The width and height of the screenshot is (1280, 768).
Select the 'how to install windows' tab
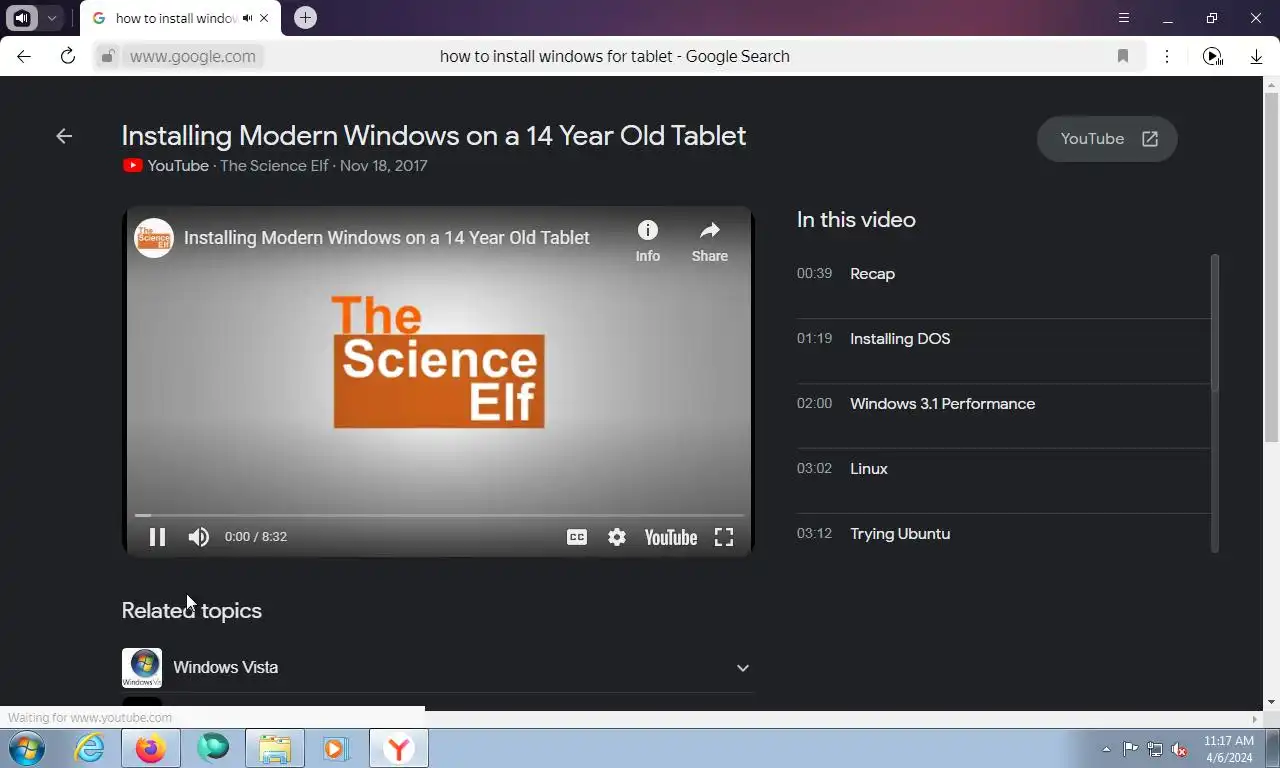(x=180, y=18)
